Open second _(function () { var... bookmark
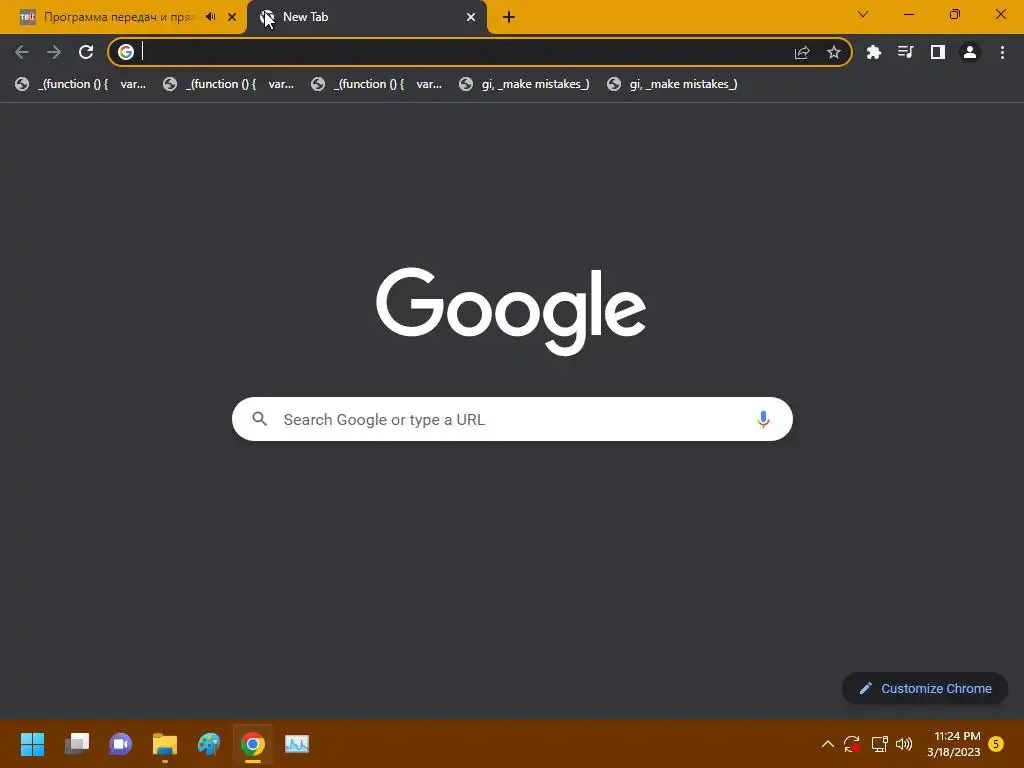 tap(229, 84)
